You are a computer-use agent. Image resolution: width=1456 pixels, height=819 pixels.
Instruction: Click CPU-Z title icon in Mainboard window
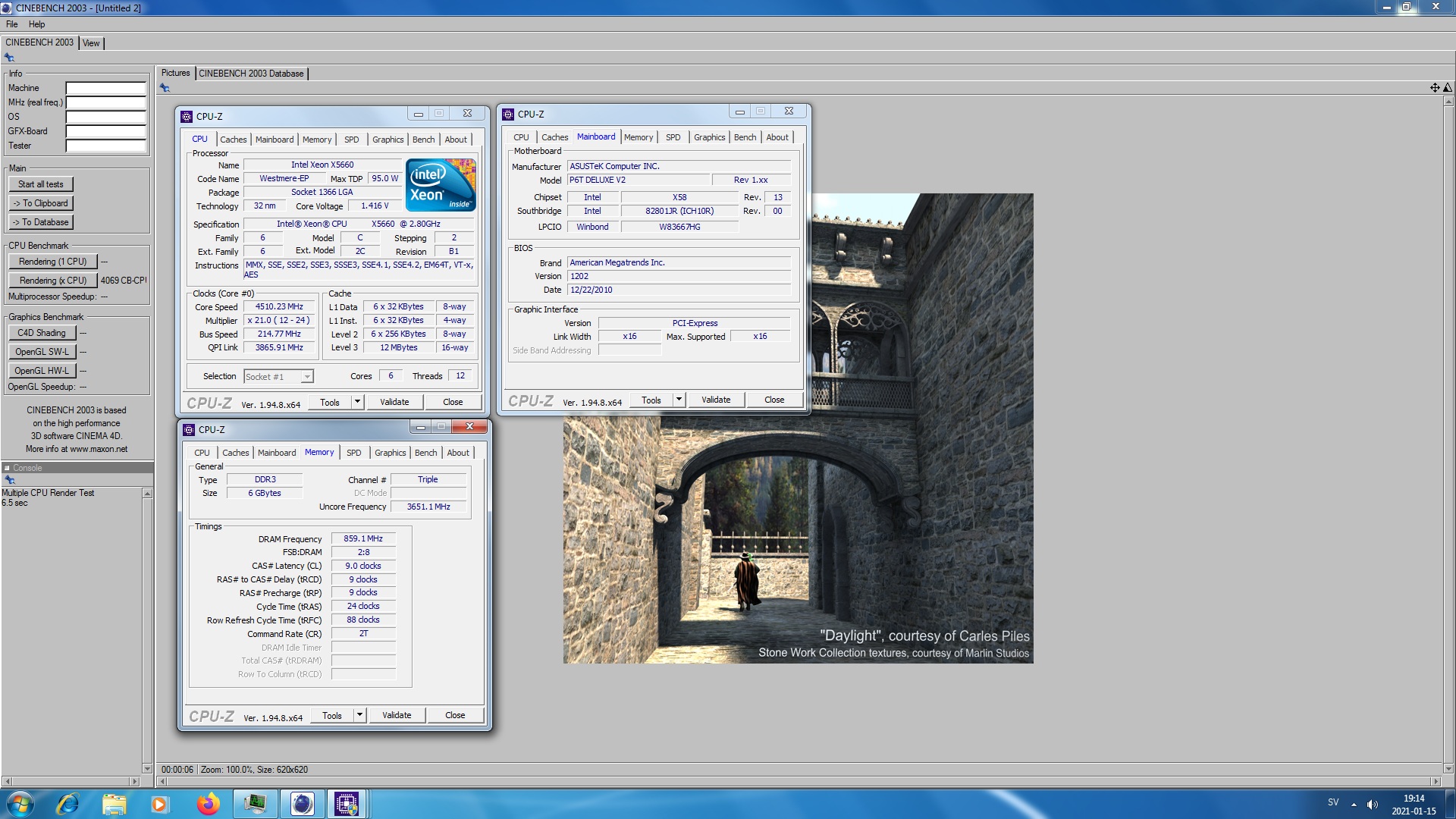tap(508, 114)
